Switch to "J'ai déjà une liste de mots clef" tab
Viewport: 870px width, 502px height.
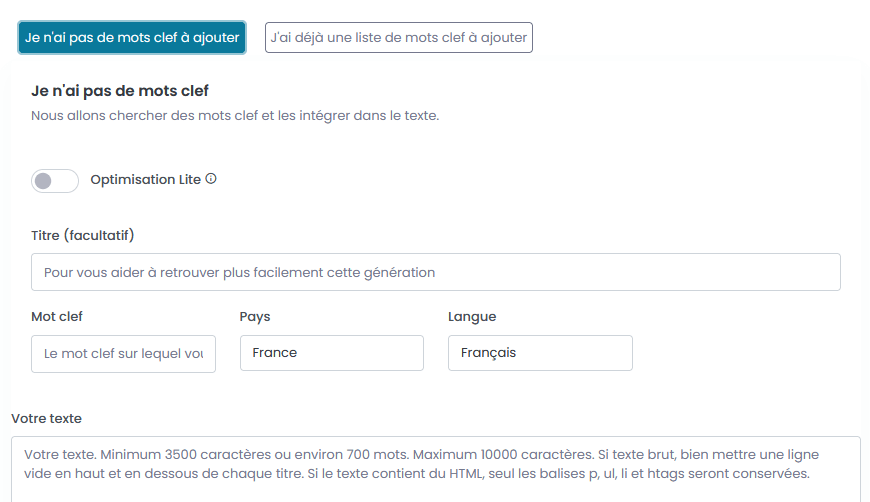(398, 38)
